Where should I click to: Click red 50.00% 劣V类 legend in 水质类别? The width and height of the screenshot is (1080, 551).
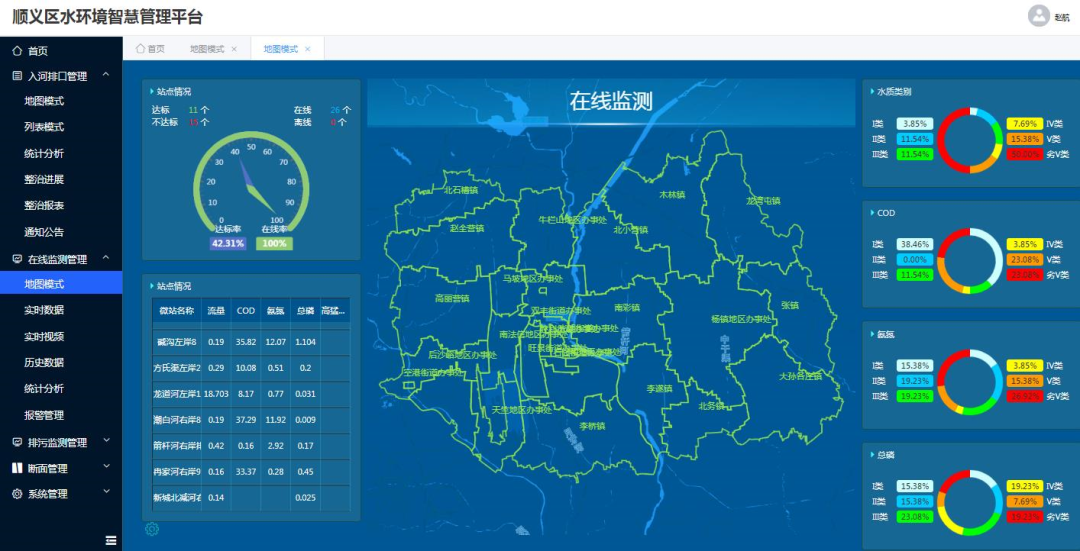point(1024,154)
